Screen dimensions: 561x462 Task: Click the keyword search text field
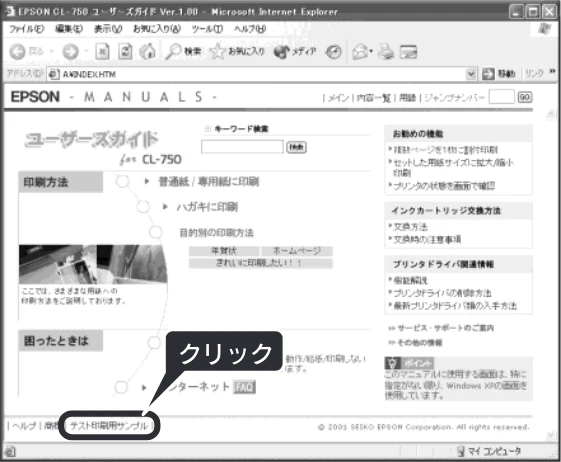click(242, 147)
